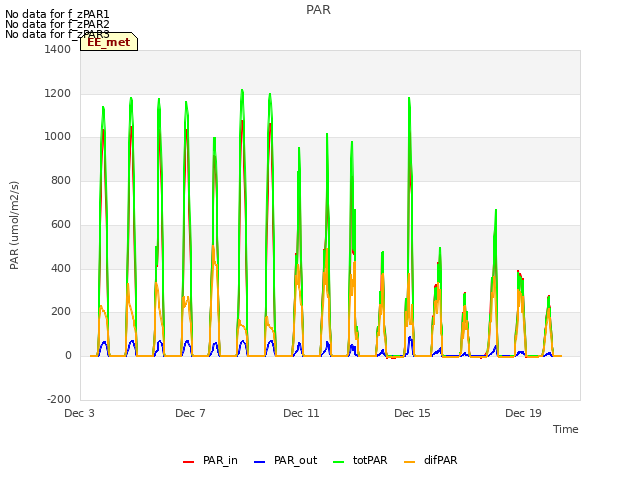The height and width of the screenshot is (480, 640).
Task: Click the -200 y-axis tick label
Action: click(59, 400)
